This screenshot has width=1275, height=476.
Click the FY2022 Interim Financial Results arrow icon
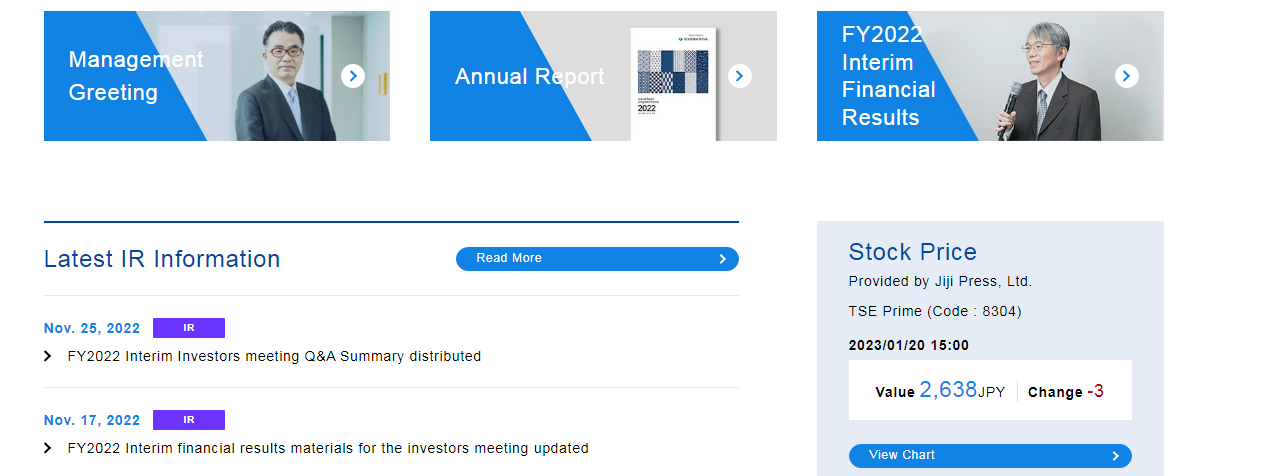click(1126, 76)
